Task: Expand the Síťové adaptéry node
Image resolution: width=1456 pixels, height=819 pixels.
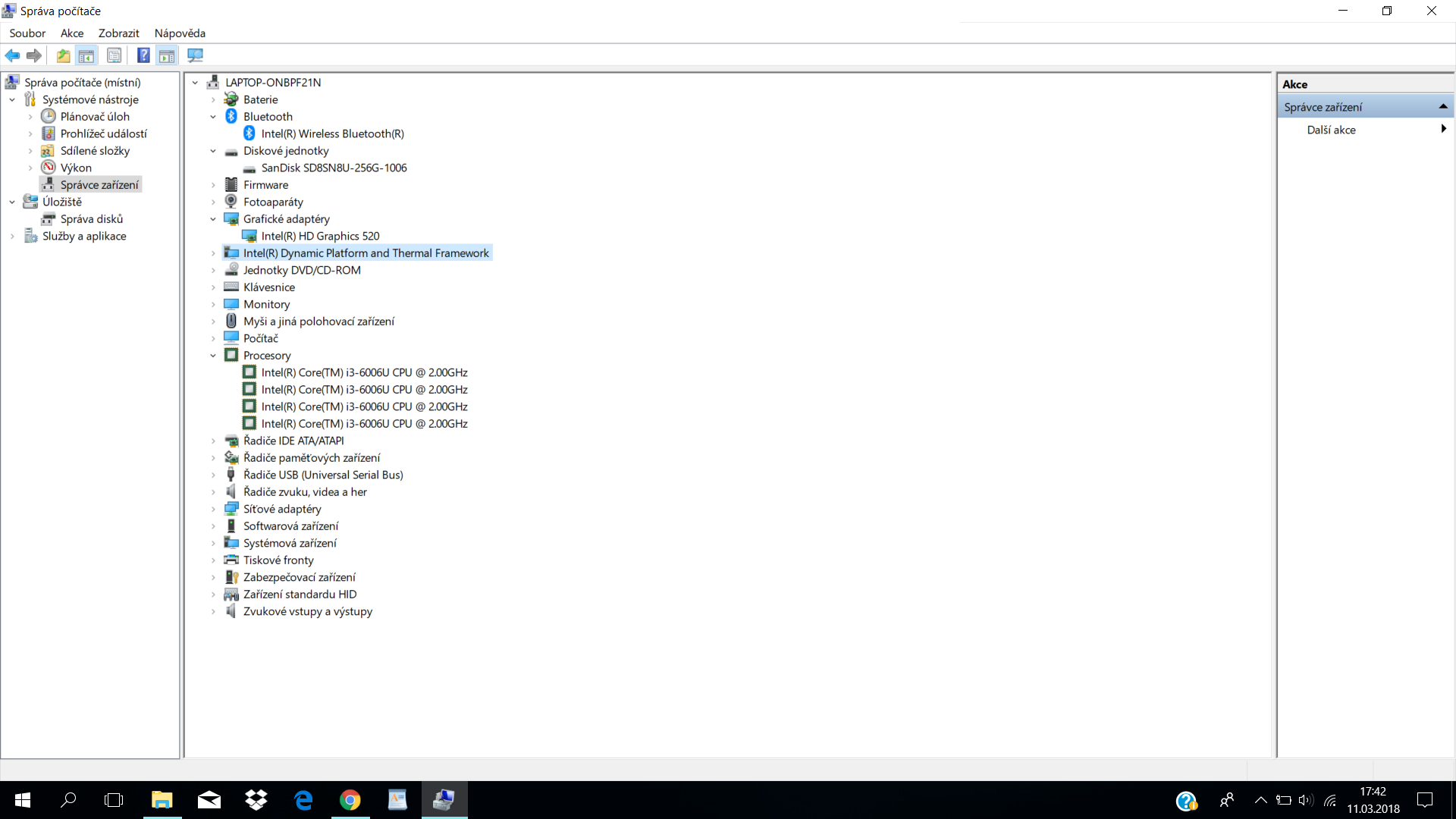Action: (213, 509)
